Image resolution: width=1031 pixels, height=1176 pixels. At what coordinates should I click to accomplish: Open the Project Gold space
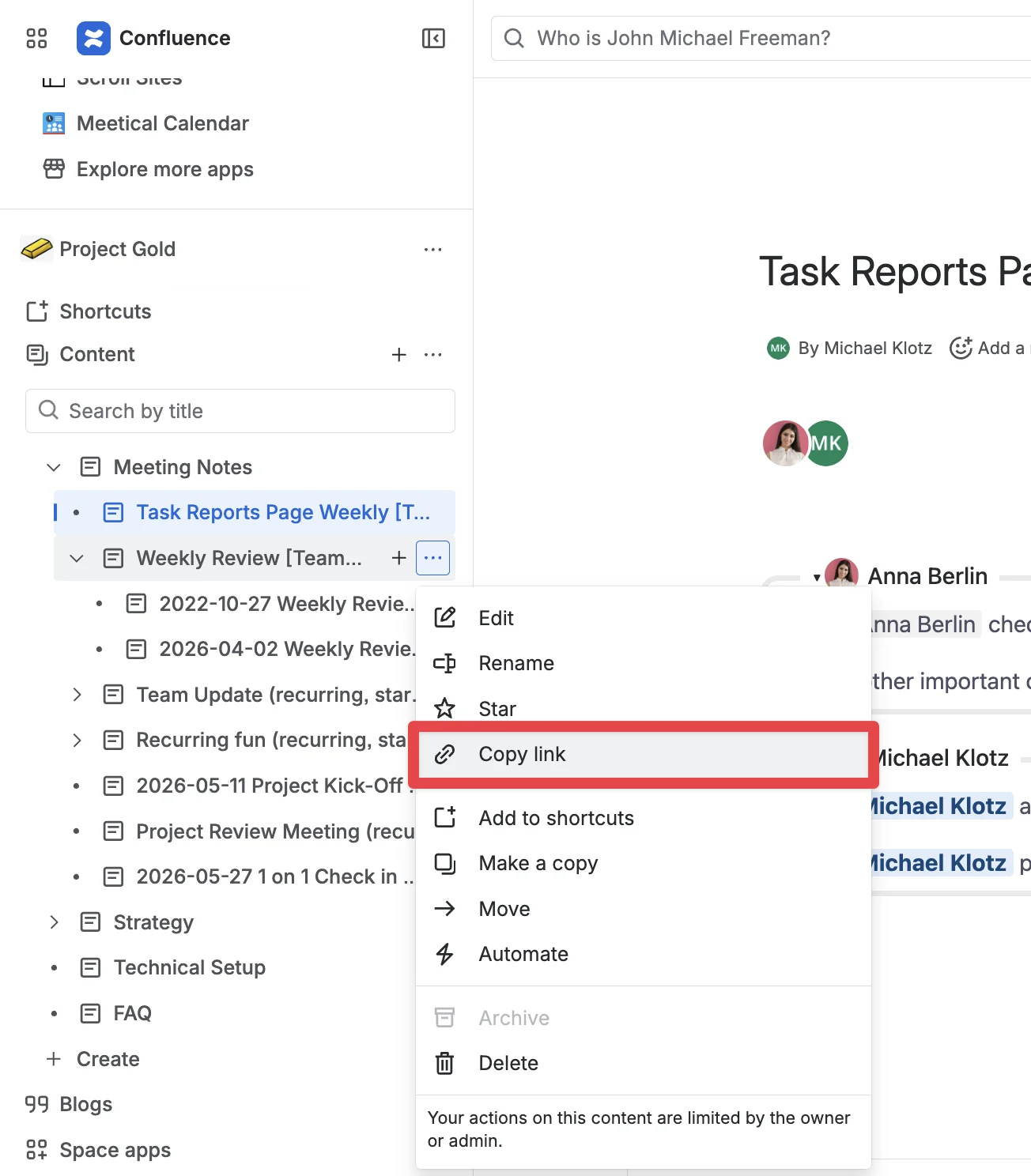click(117, 249)
